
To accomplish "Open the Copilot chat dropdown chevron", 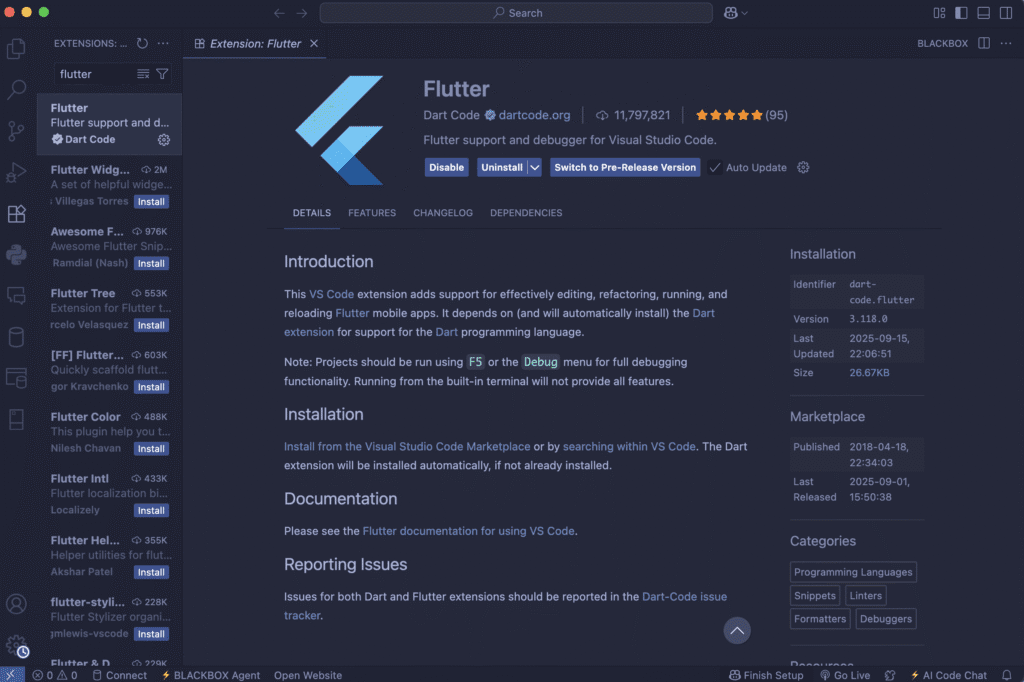I will 745,13.
